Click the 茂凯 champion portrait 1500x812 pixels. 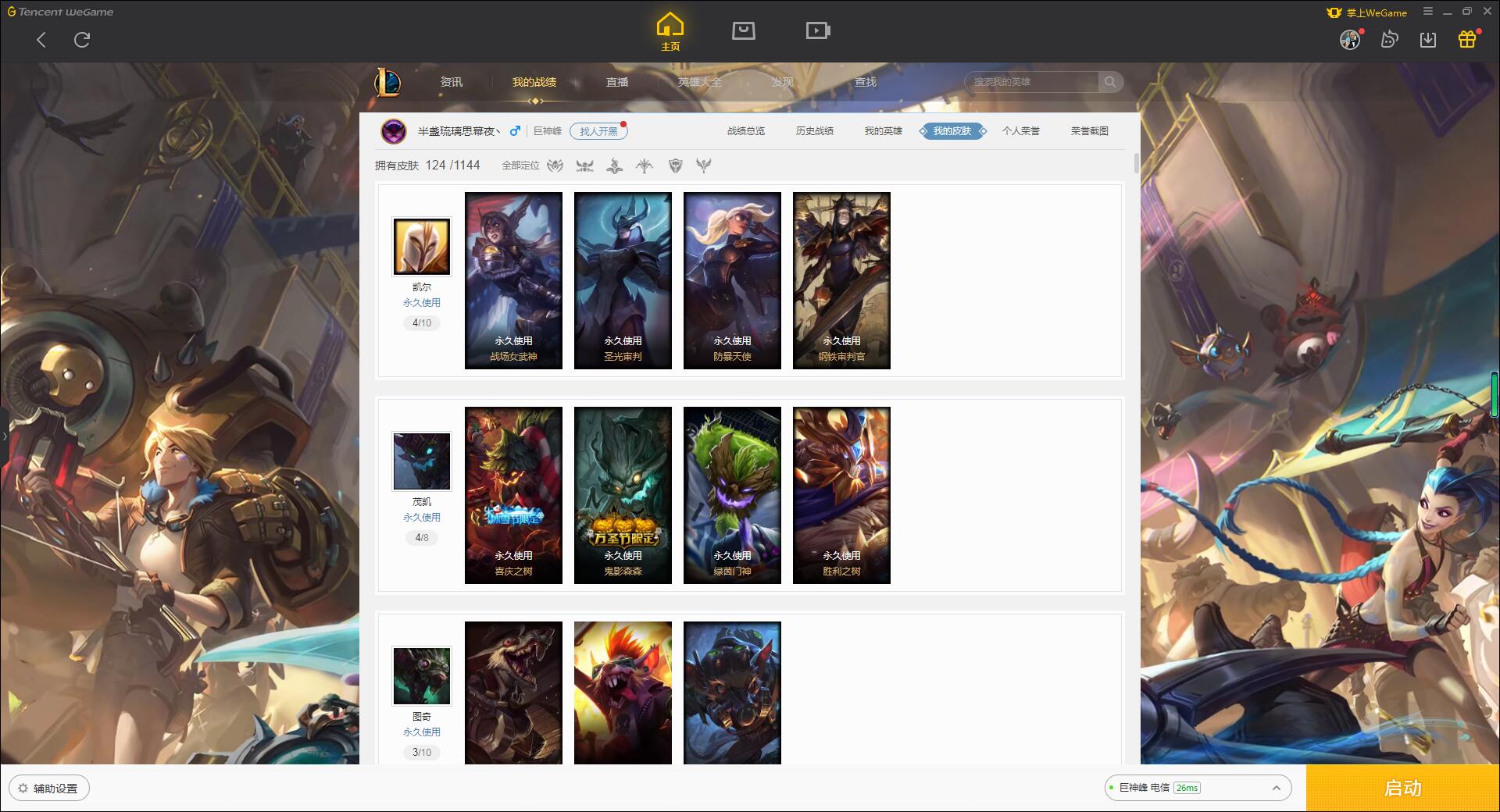(x=422, y=461)
